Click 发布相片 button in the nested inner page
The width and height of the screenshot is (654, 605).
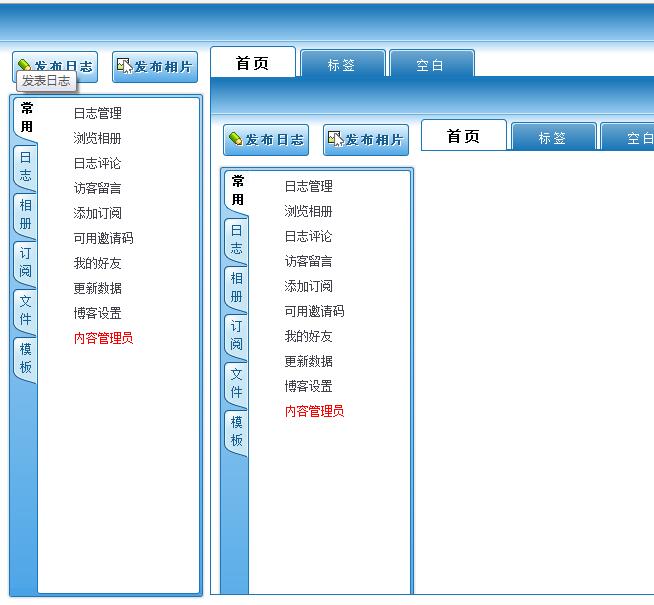[x=366, y=139]
